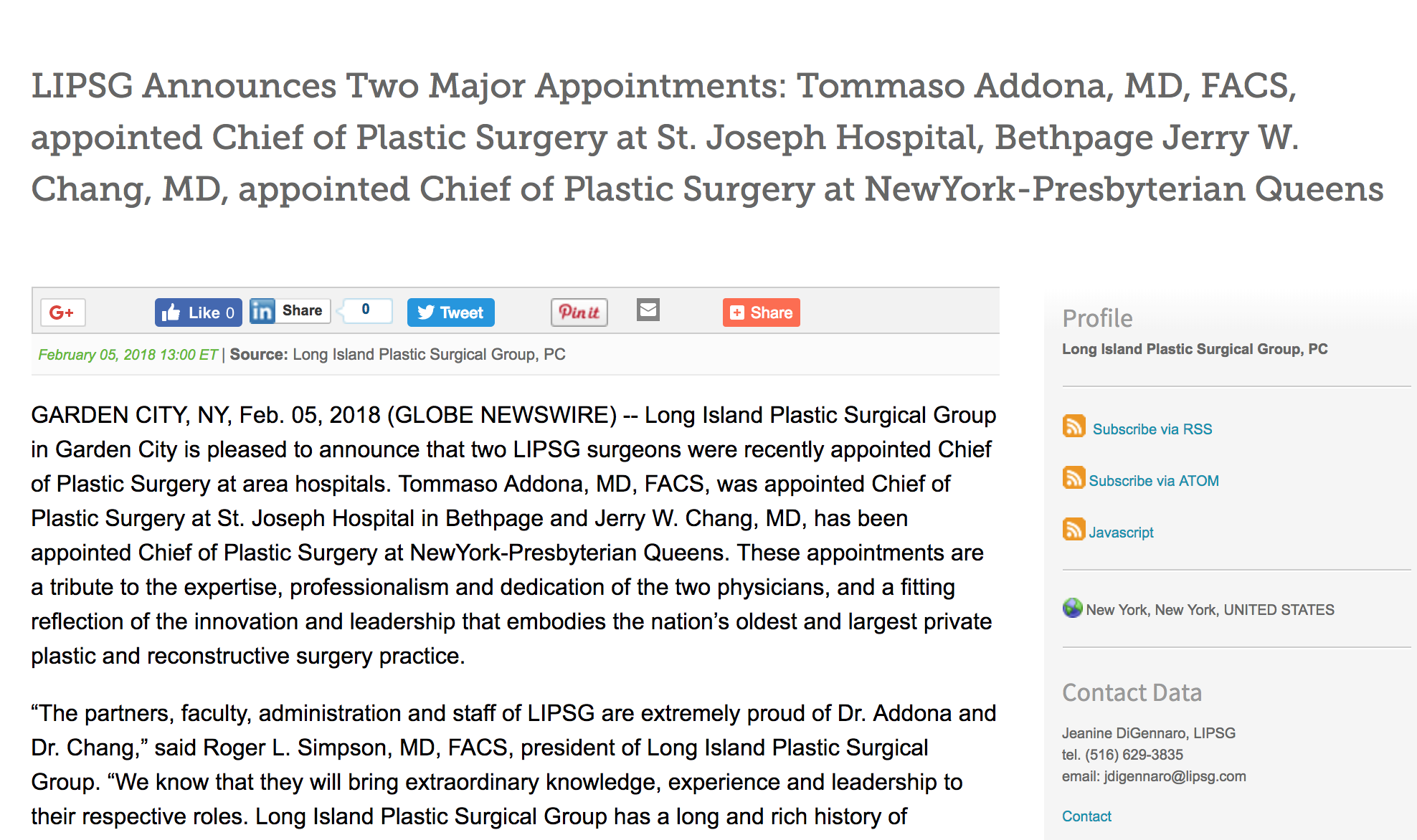Click the Google Plus share icon

coord(62,312)
